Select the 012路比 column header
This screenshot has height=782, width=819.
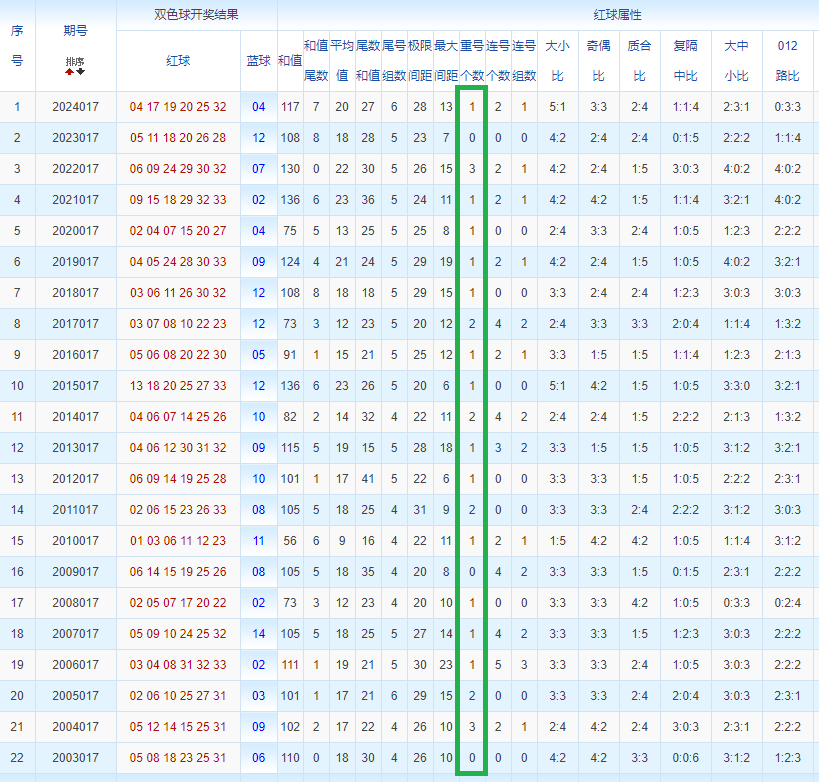point(787,61)
